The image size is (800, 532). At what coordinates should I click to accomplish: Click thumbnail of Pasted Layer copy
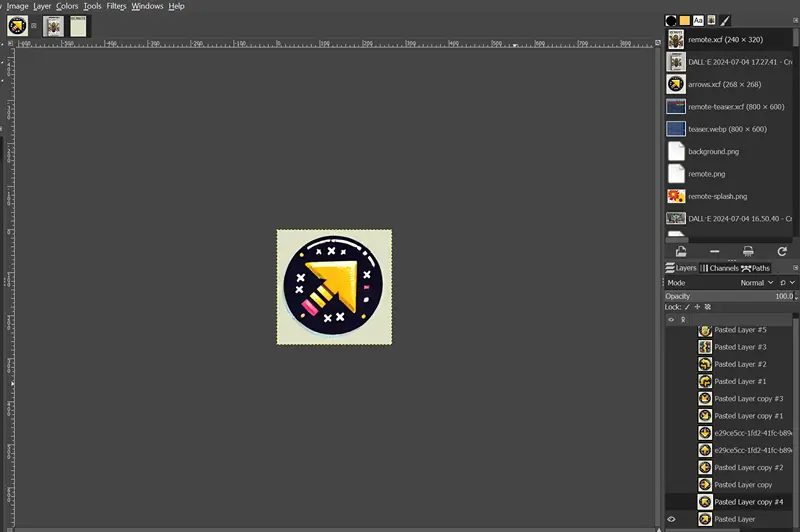point(705,485)
